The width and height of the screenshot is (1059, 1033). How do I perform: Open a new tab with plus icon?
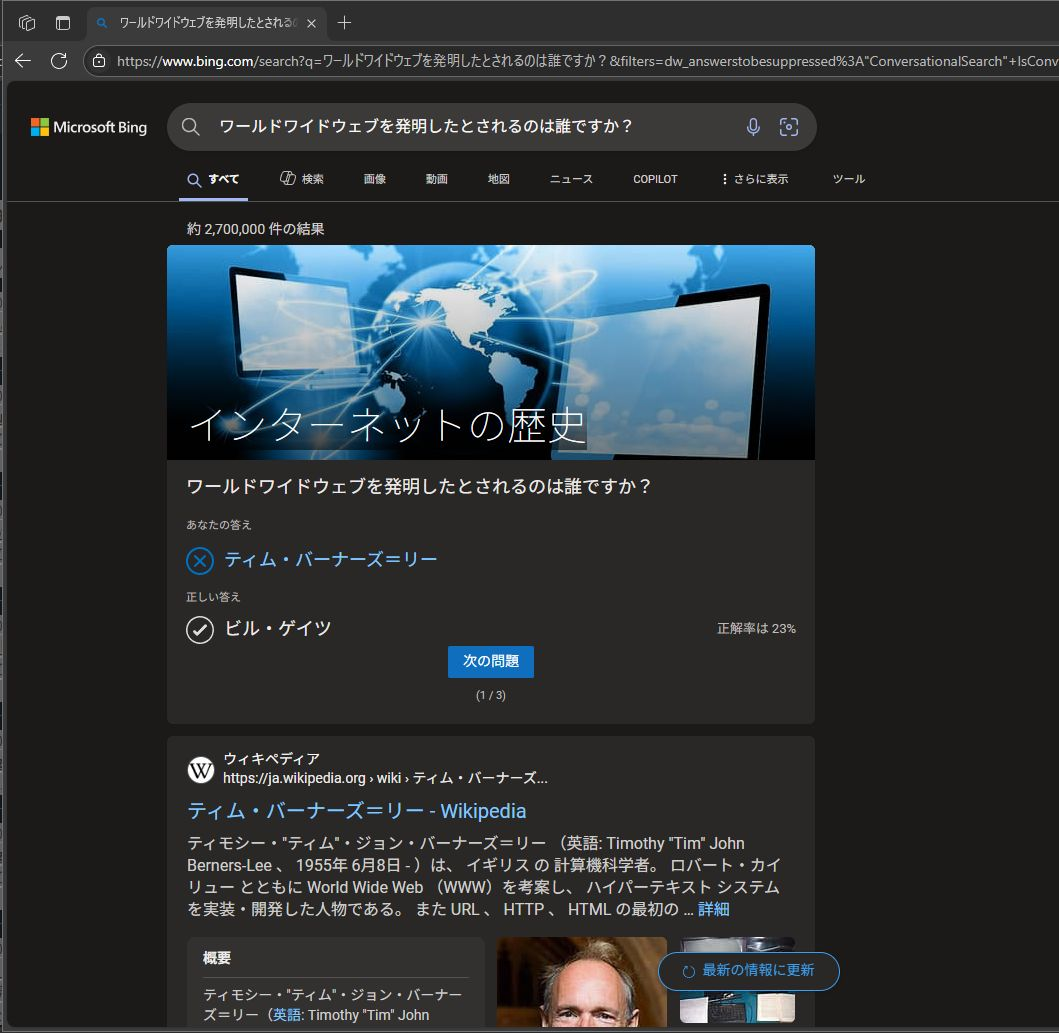(344, 23)
